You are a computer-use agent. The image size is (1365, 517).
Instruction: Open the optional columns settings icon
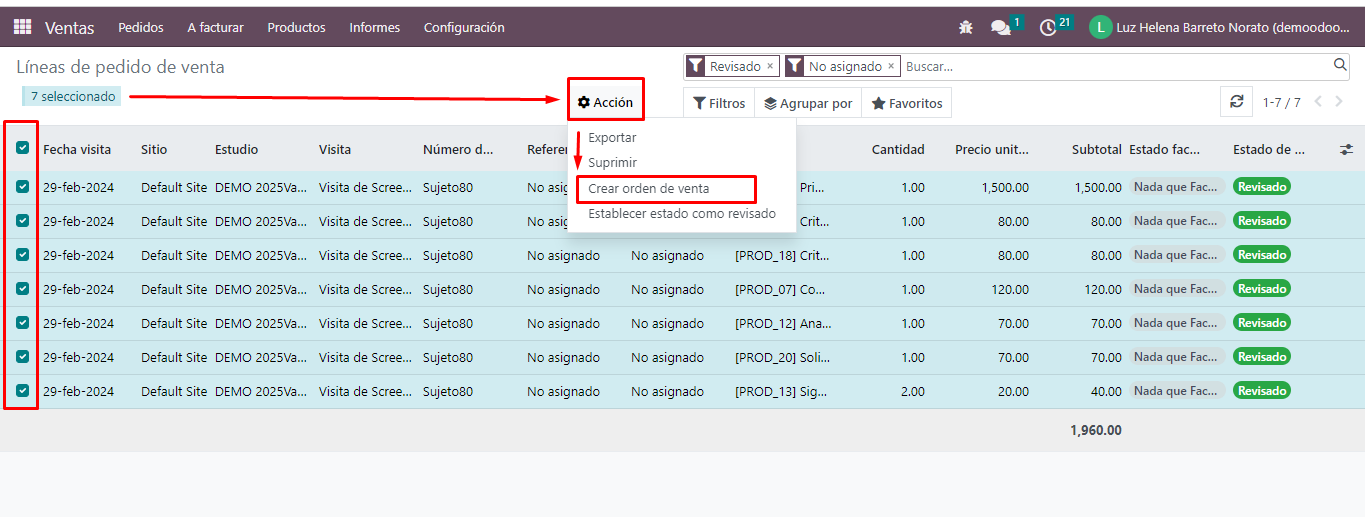[x=1346, y=149]
